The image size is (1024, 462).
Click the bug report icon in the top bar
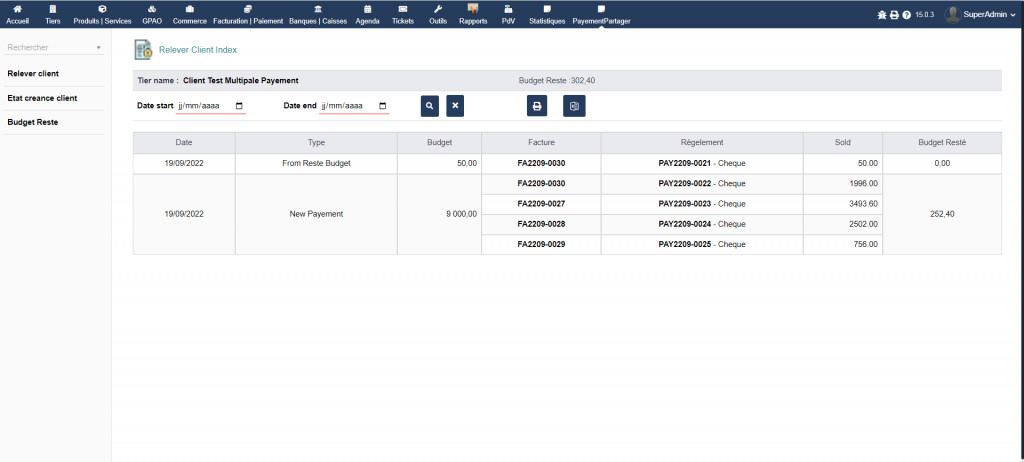pyautogui.click(x=881, y=15)
